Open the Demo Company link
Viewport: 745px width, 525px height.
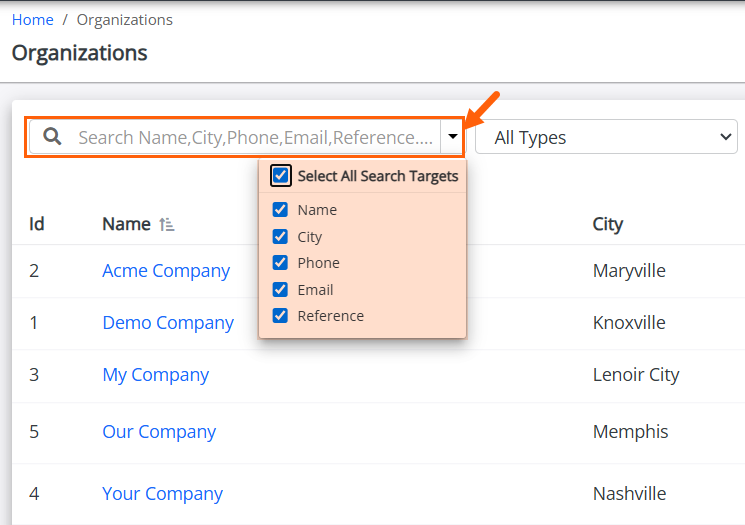[168, 323]
